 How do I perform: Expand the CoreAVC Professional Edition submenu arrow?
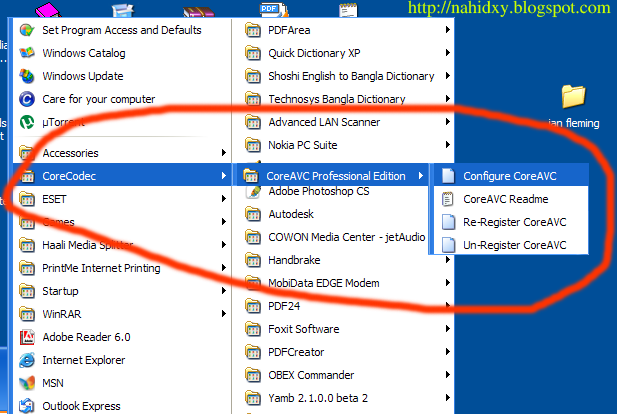(x=421, y=176)
